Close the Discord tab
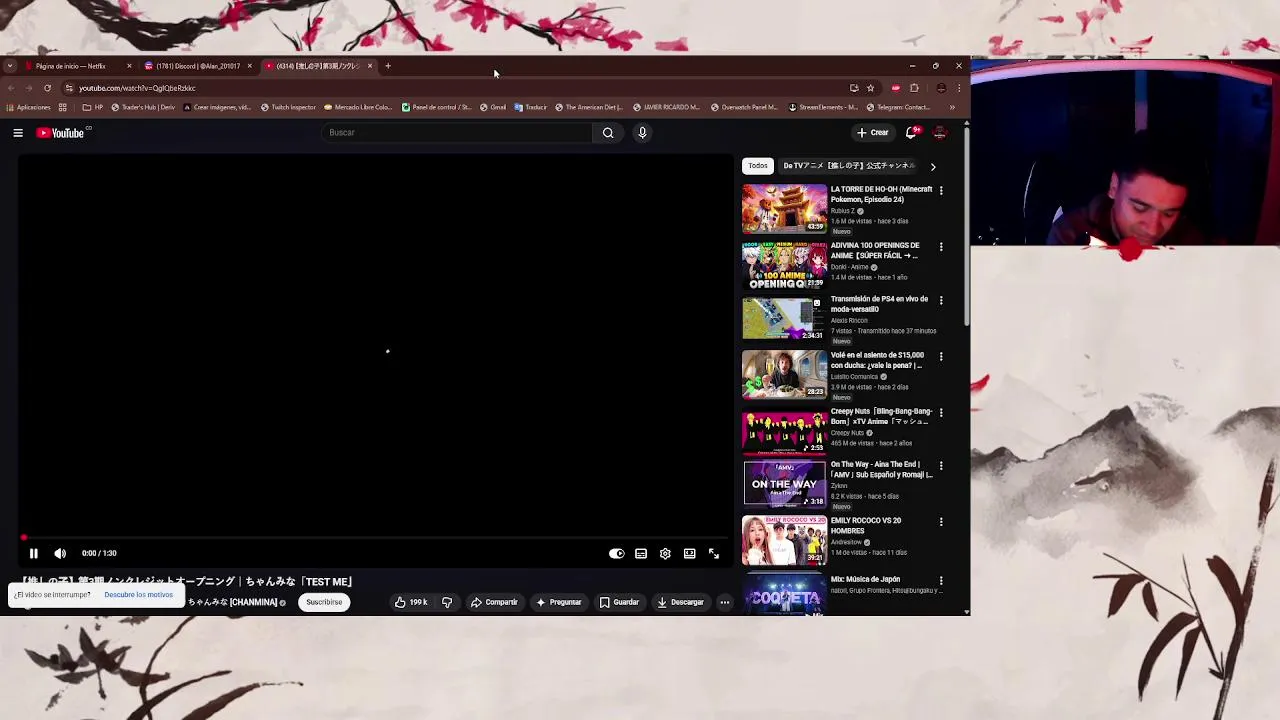The image size is (1280, 720). [250, 66]
